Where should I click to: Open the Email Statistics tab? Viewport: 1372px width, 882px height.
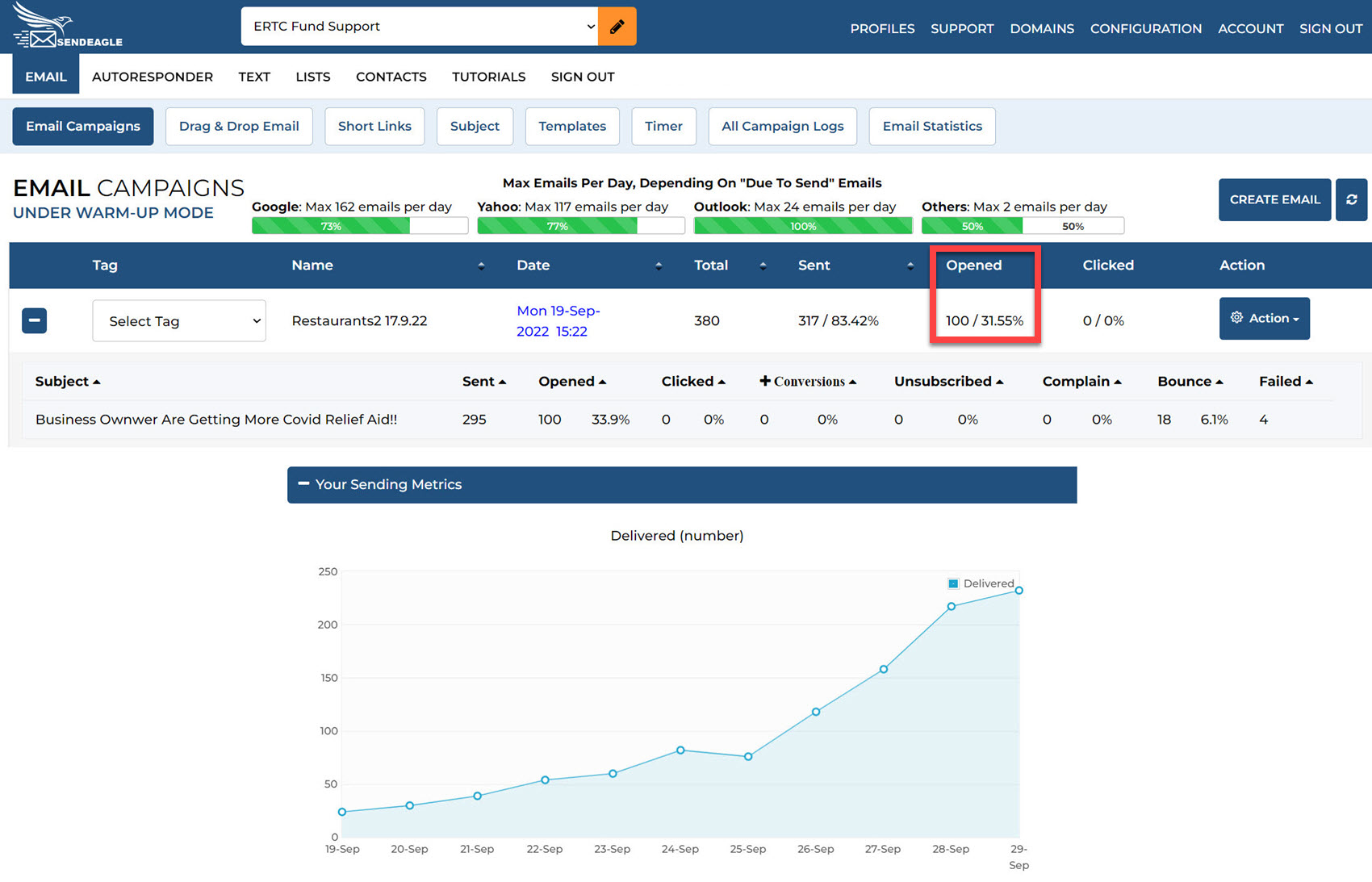pyautogui.click(x=931, y=127)
